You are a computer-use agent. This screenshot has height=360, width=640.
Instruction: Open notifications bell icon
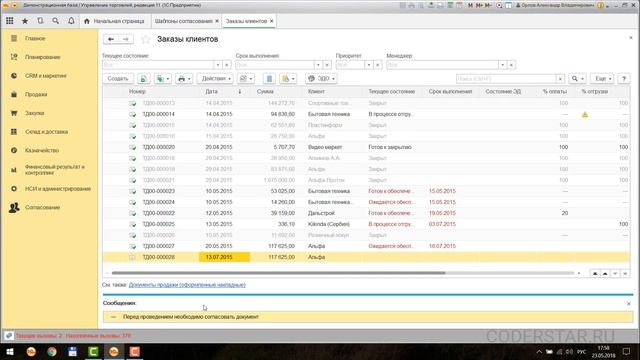(x=71, y=21)
